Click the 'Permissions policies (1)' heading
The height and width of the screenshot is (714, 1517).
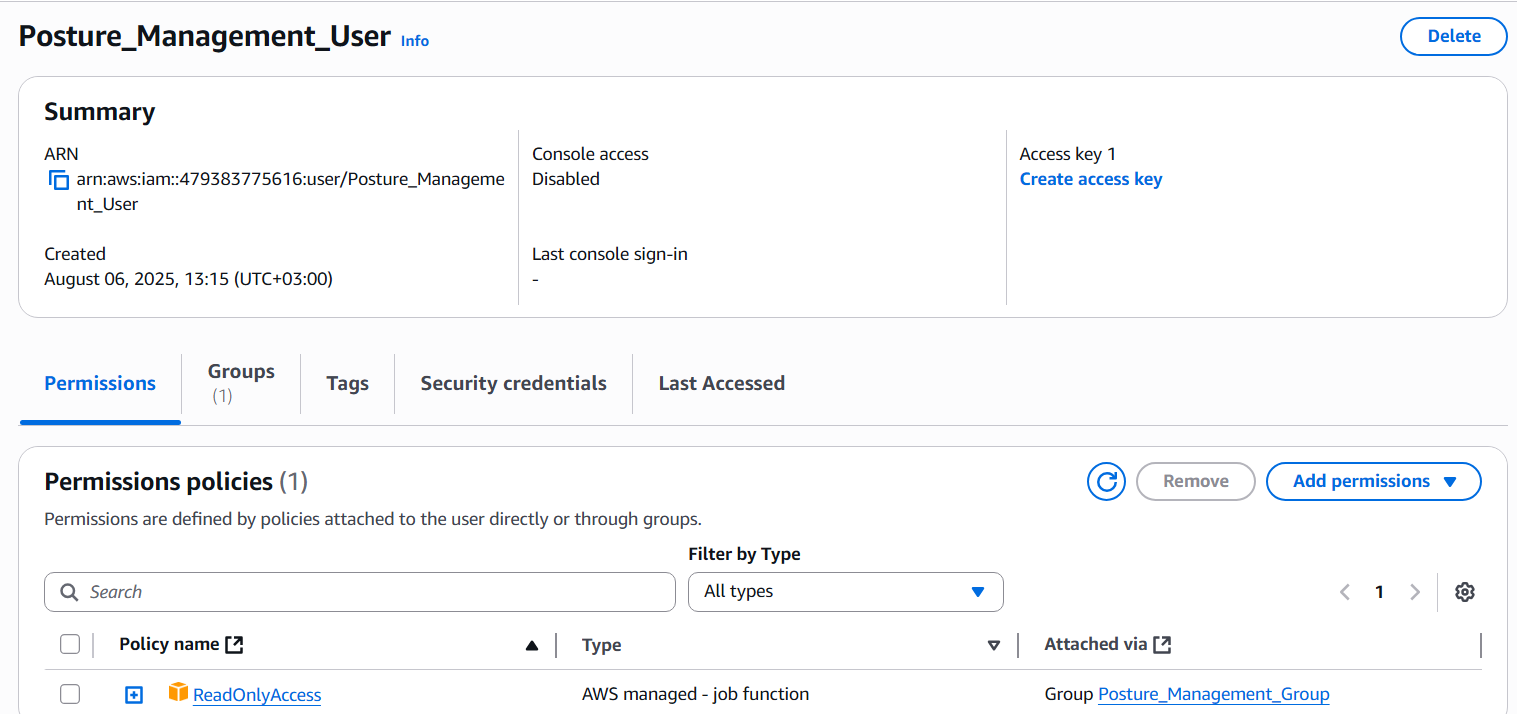click(176, 482)
